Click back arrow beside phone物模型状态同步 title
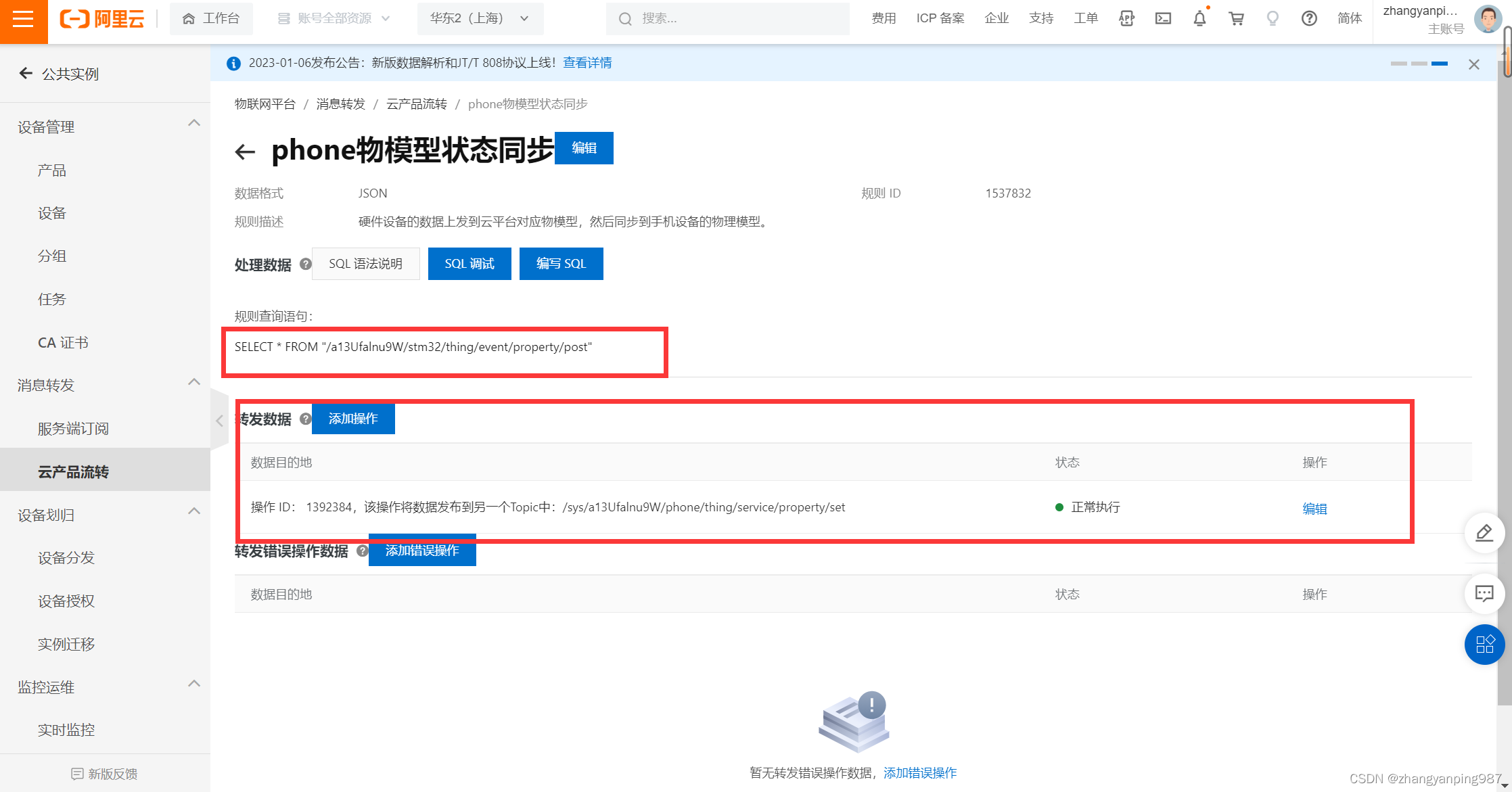The image size is (1512, 792). tap(245, 152)
